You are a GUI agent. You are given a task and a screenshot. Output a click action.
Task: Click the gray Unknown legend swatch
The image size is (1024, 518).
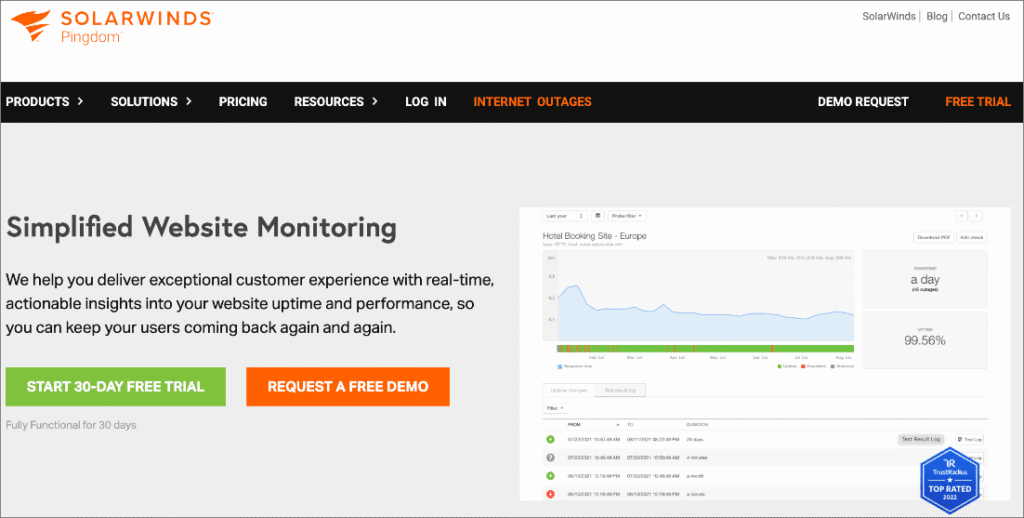tap(833, 366)
